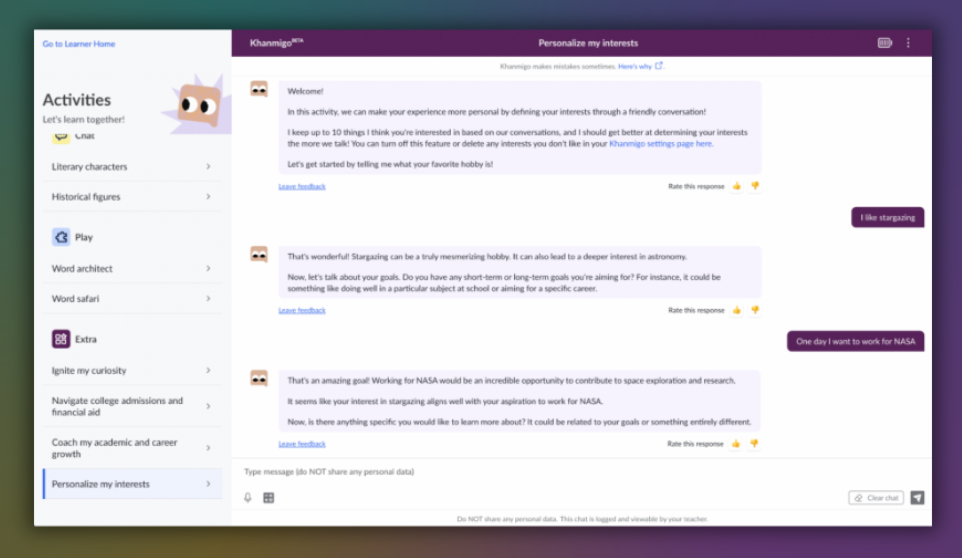Open Word architect activity
The width and height of the screenshot is (962, 558).
132,268
